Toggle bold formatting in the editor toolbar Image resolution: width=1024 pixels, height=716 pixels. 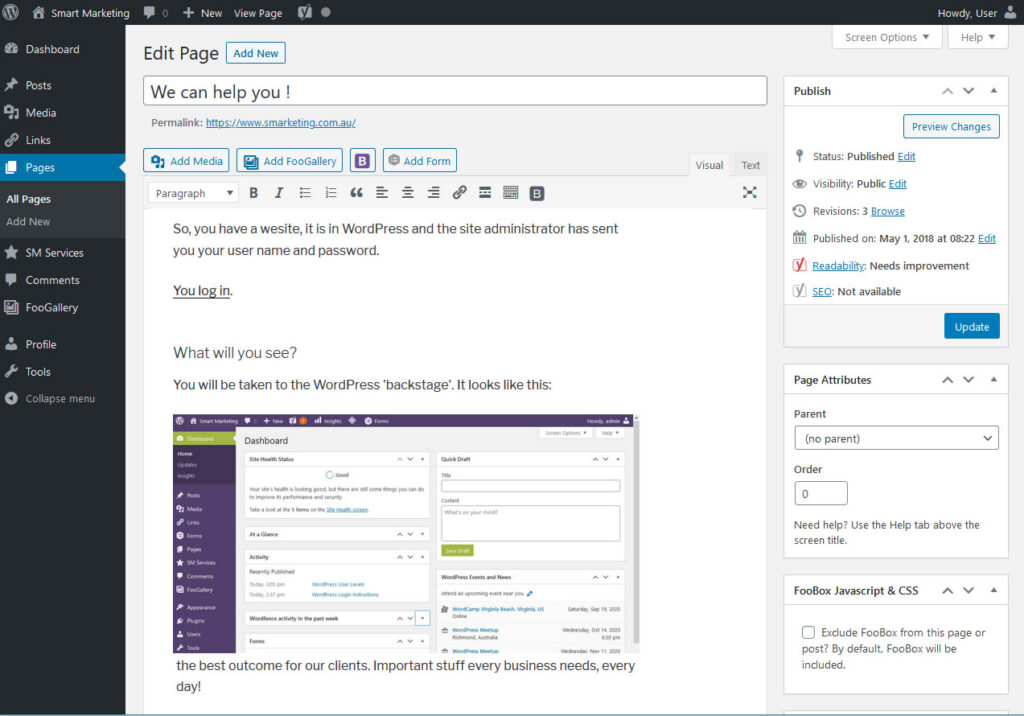(254, 193)
